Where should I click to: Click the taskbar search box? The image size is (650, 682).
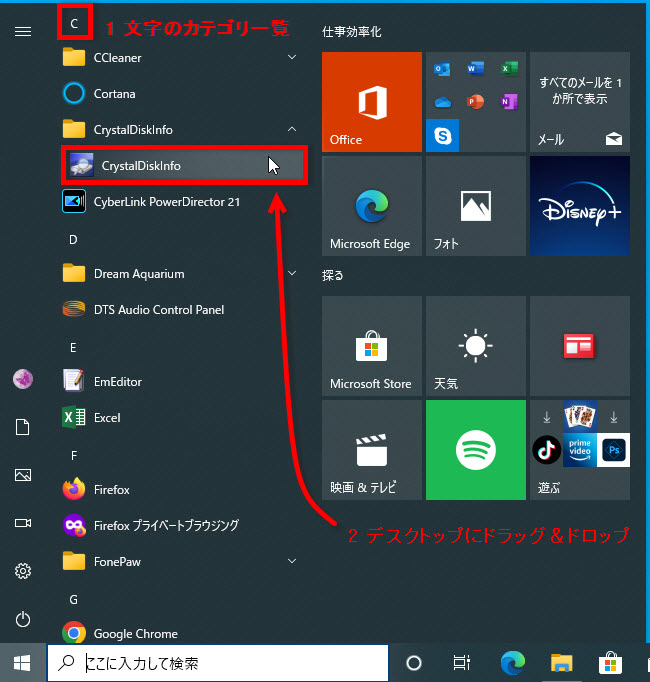coord(218,662)
